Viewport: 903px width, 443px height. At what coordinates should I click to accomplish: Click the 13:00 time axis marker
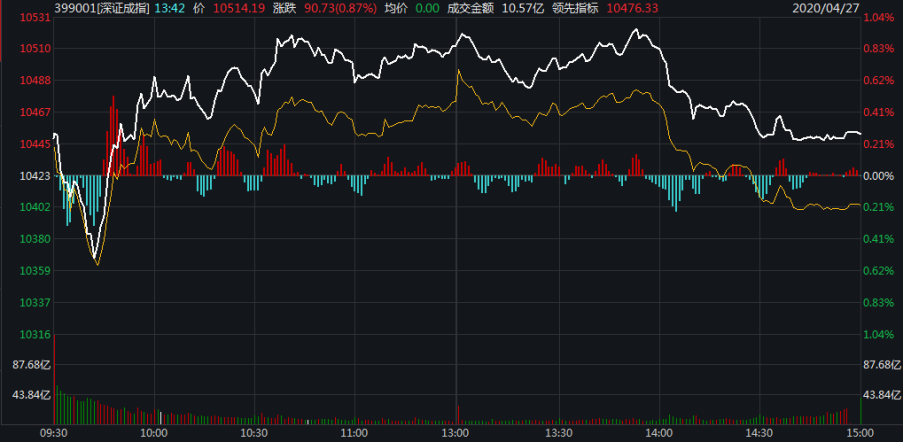click(x=456, y=433)
